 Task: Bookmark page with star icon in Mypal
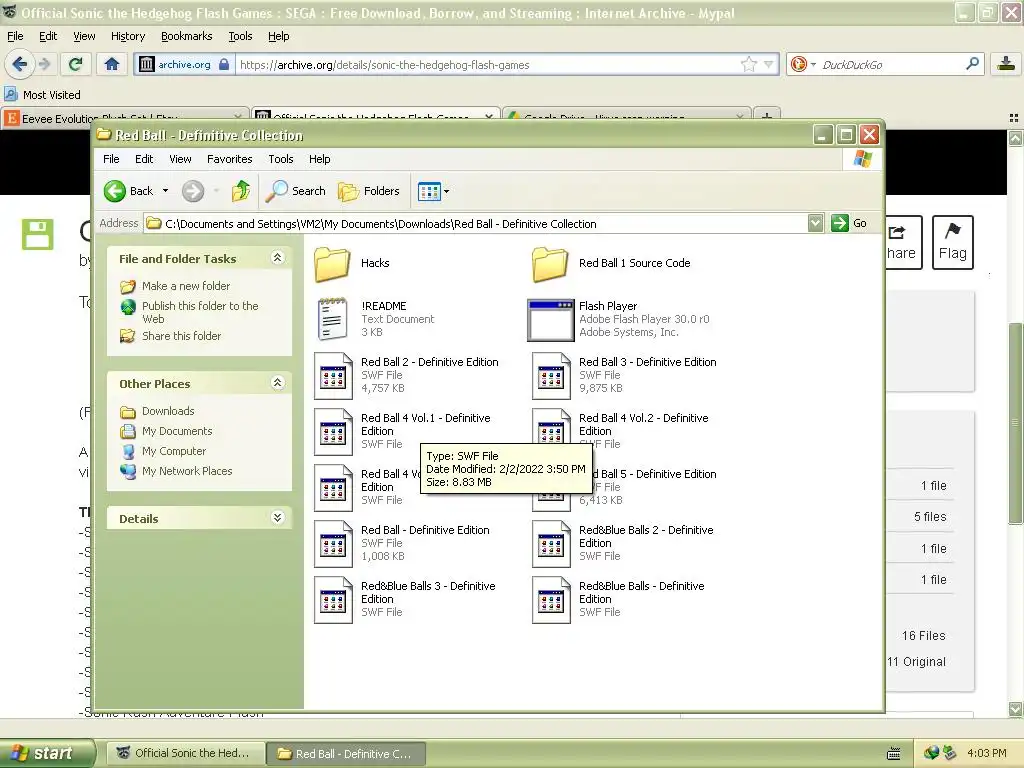pyautogui.click(x=748, y=64)
